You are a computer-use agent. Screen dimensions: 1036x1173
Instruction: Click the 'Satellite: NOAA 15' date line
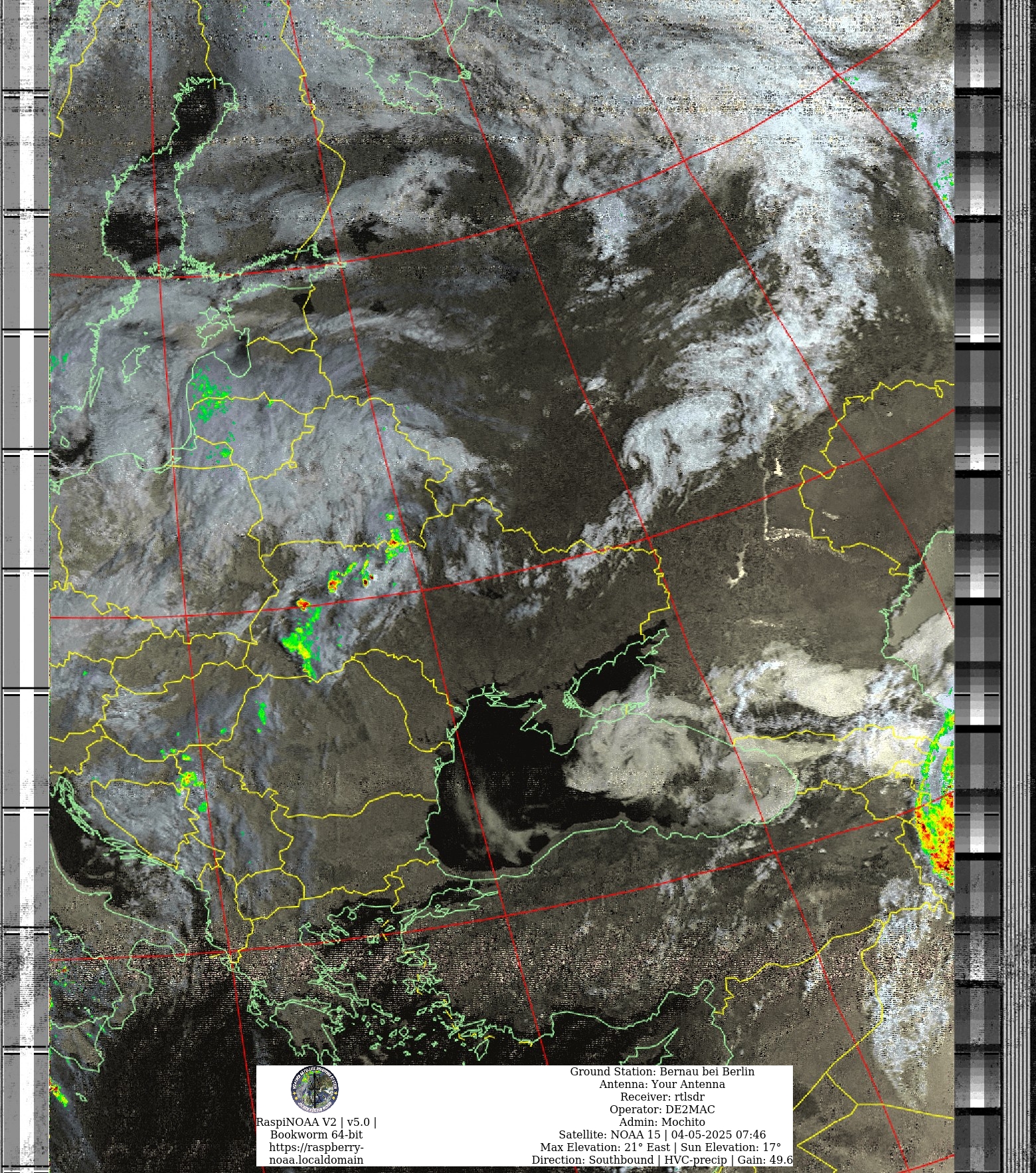(x=662, y=1134)
